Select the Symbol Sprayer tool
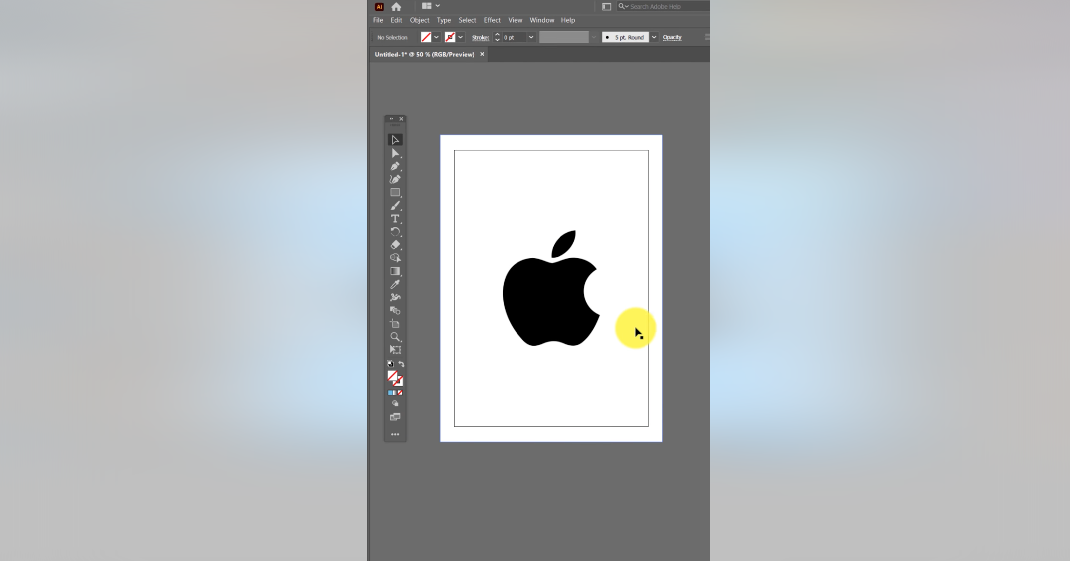1070x561 pixels. 395,298
